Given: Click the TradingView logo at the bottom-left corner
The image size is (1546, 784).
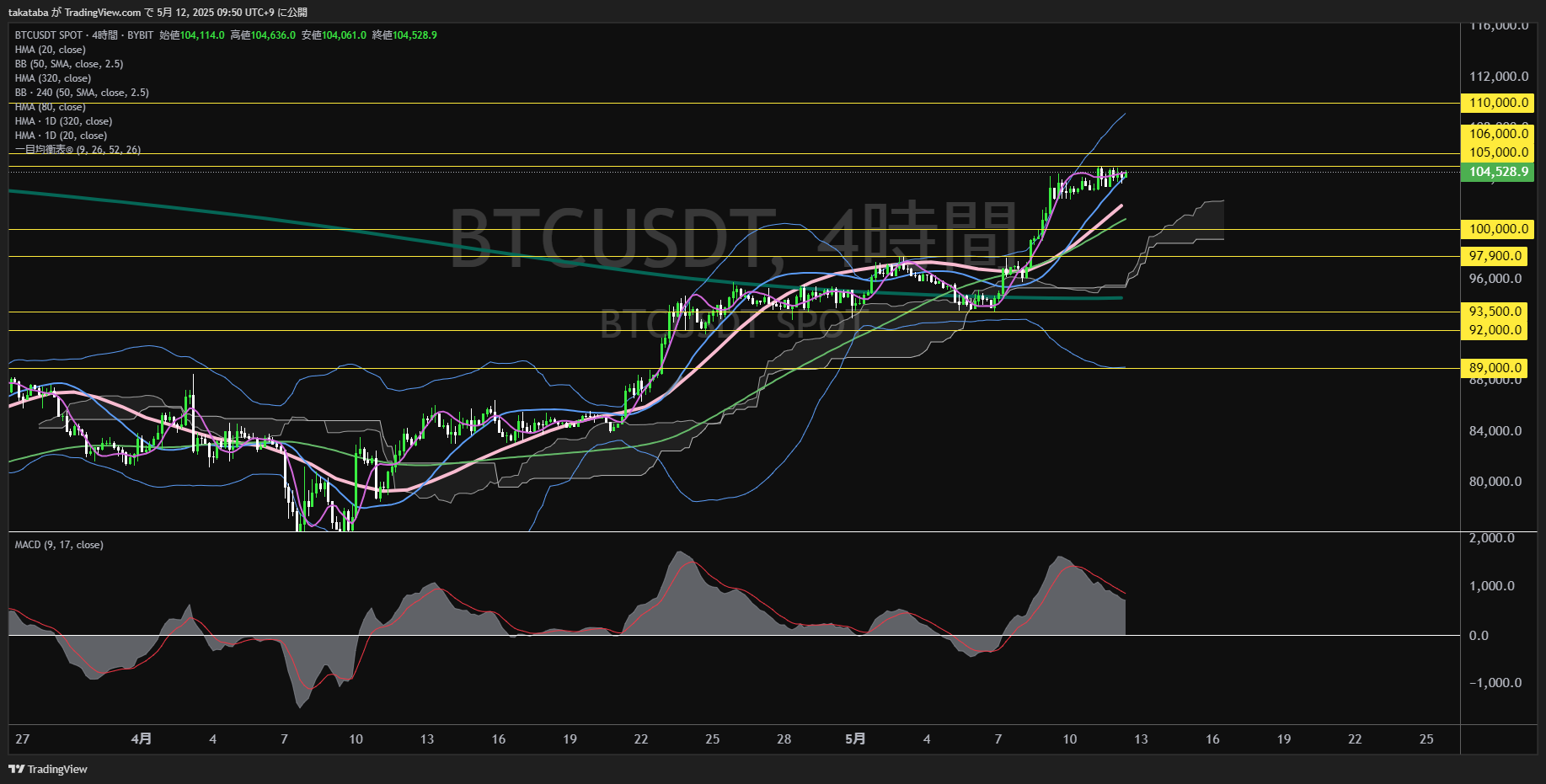Looking at the screenshot, I should (48, 769).
